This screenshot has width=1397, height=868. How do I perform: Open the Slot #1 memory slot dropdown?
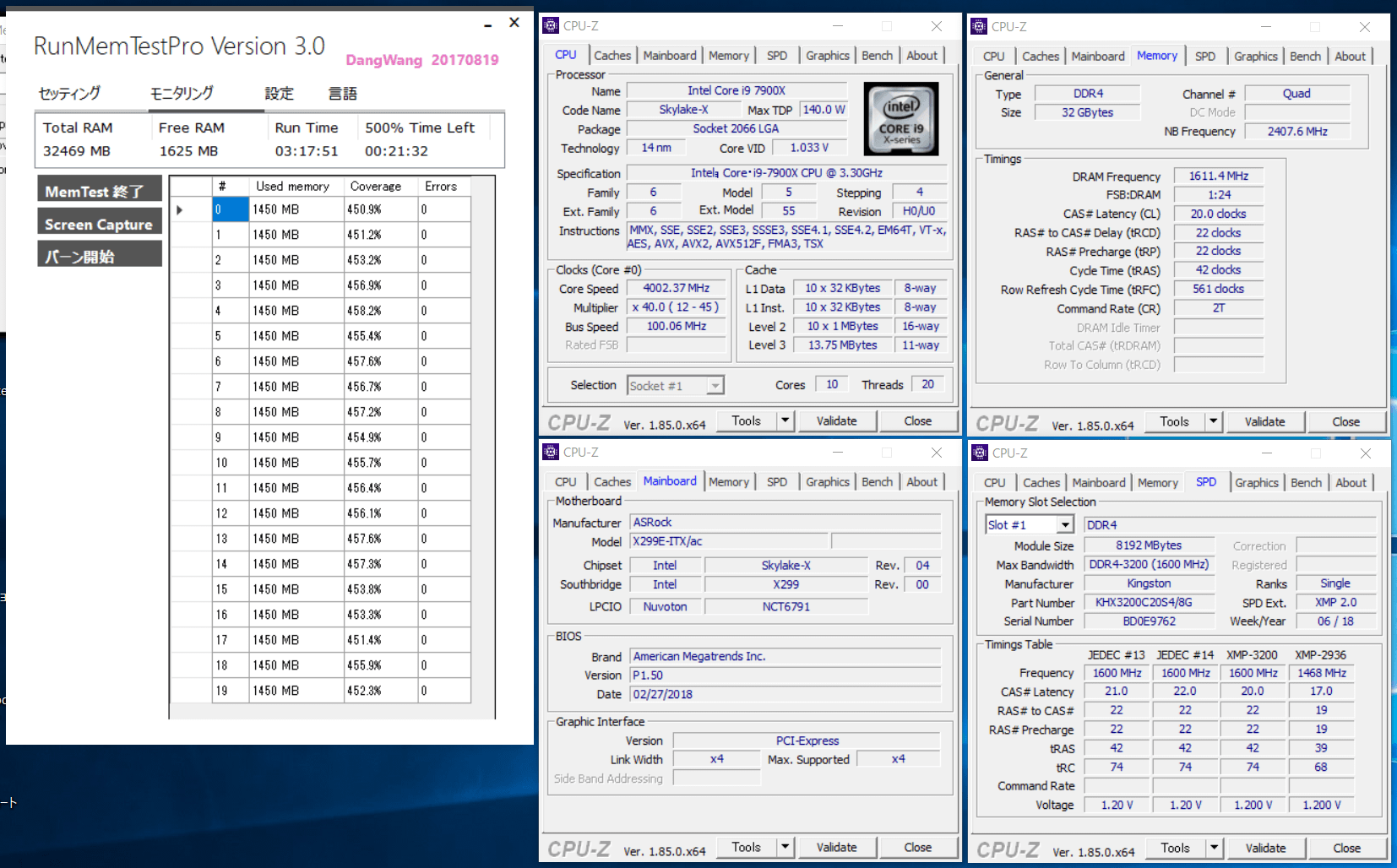[1065, 525]
